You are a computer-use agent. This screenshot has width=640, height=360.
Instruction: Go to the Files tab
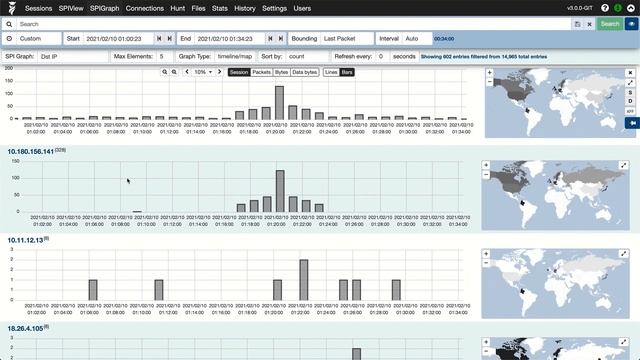[x=198, y=8]
